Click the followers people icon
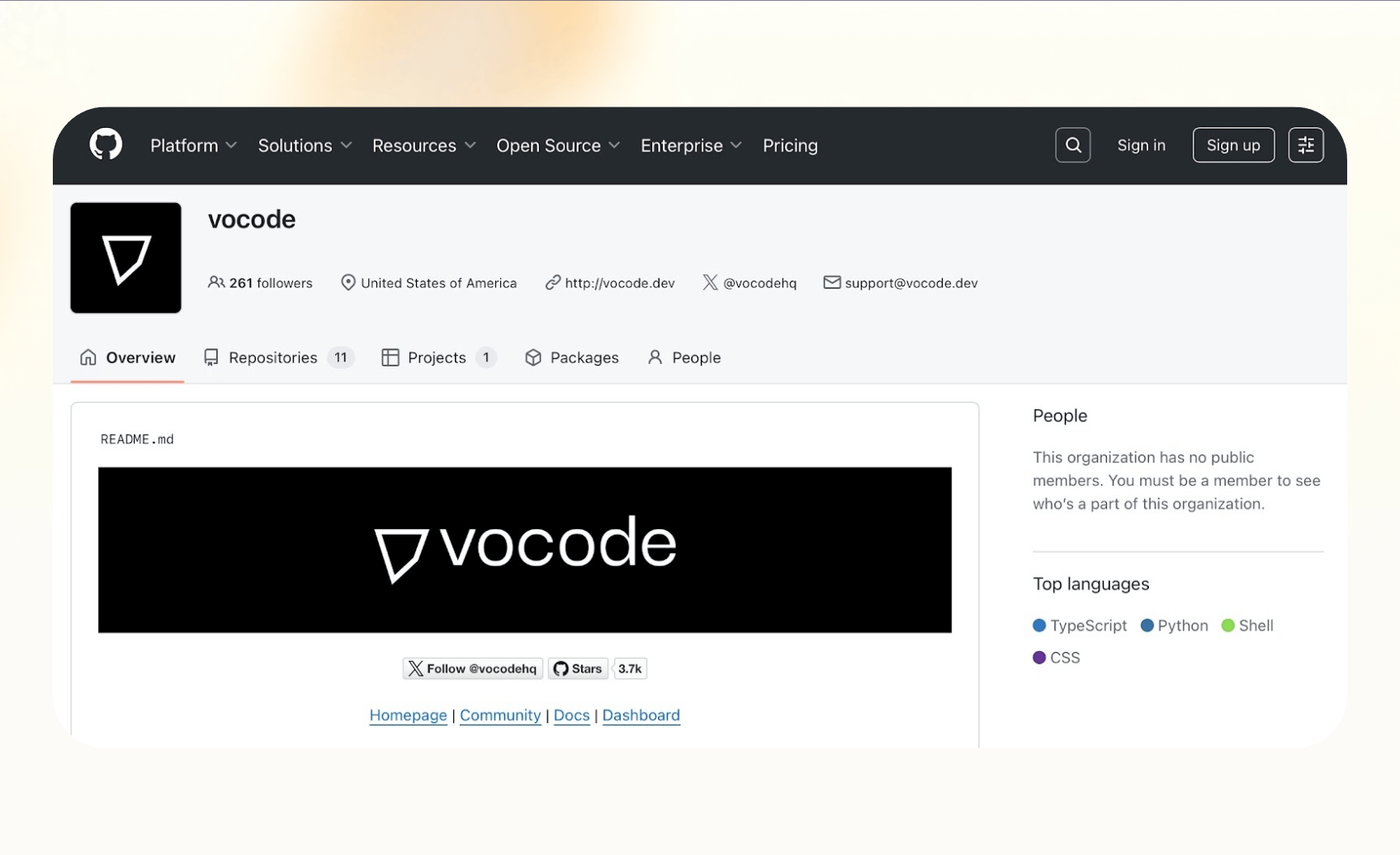 (x=216, y=282)
